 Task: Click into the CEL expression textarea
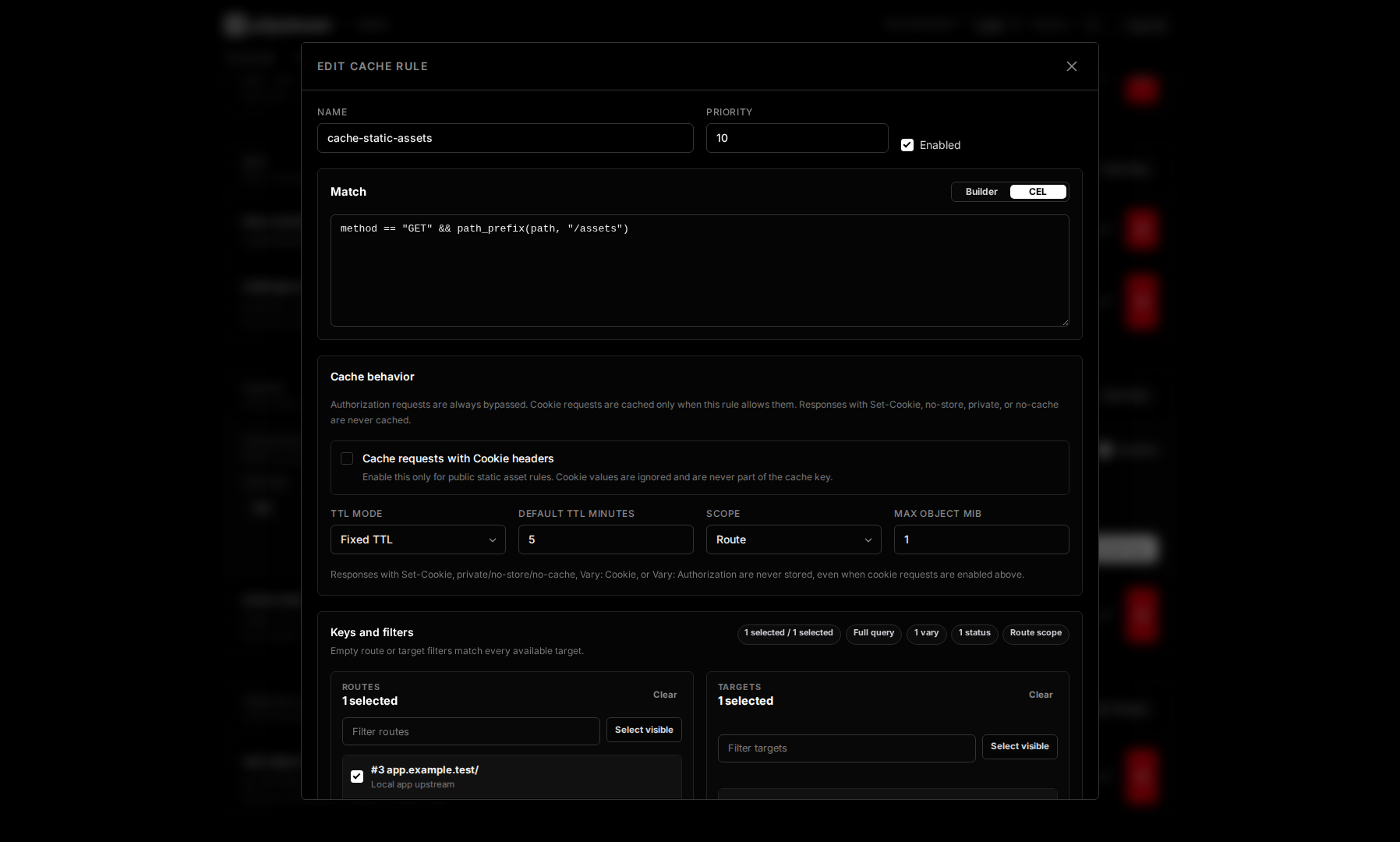(x=700, y=271)
